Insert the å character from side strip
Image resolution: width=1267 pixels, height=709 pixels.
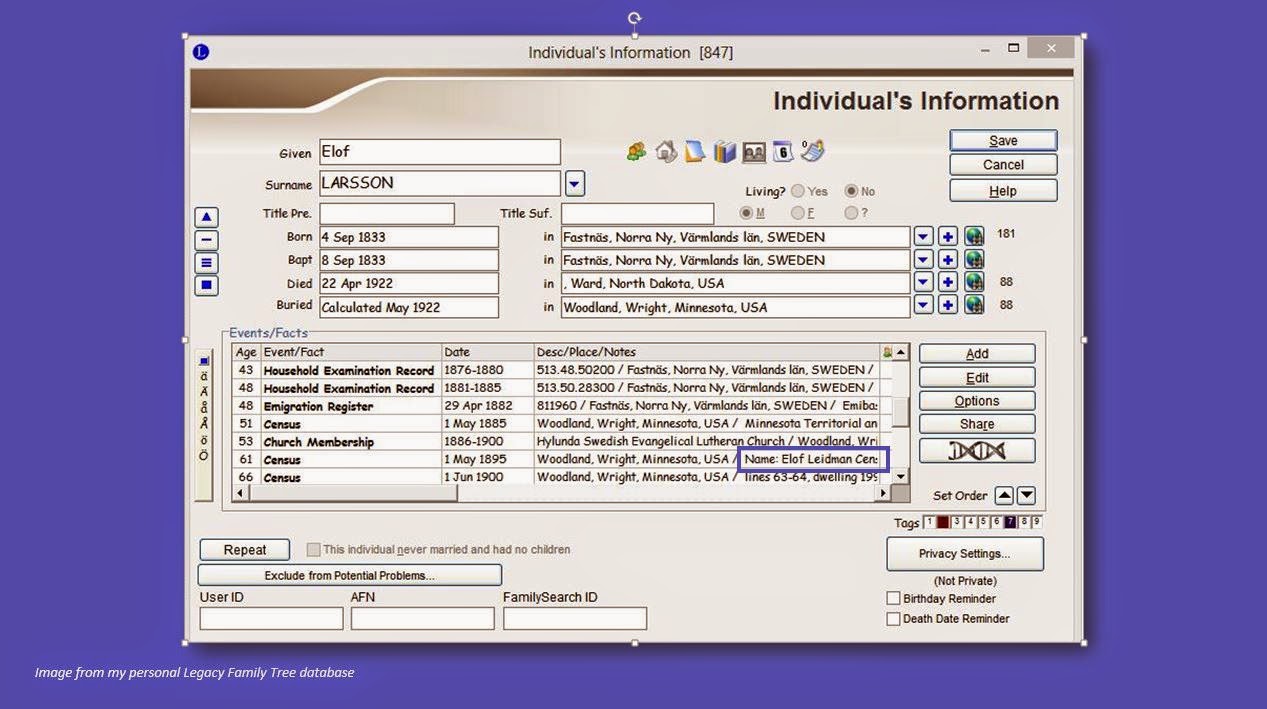click(204, 408)
